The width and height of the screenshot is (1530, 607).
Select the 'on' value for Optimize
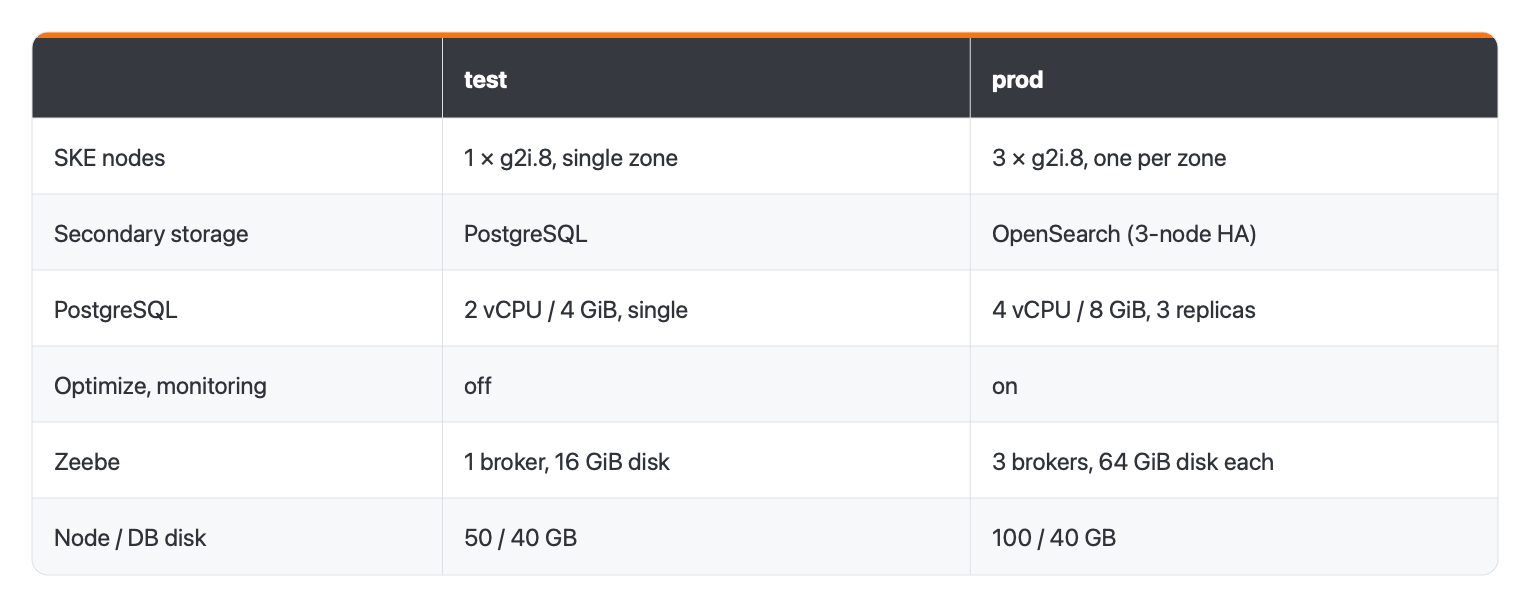(x=1004, y=385)
